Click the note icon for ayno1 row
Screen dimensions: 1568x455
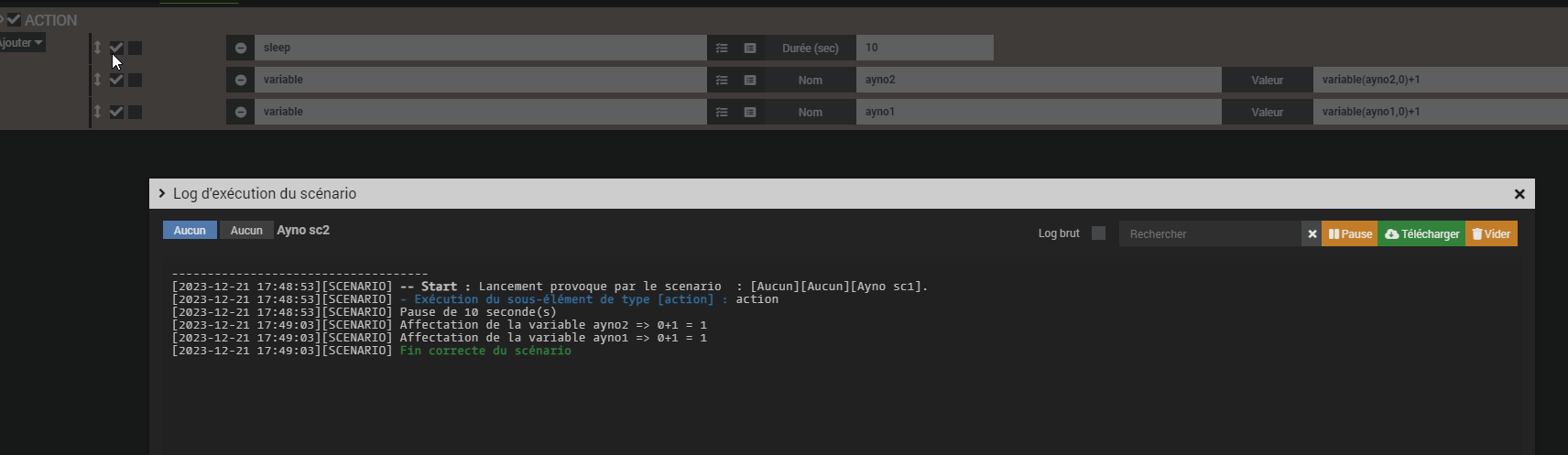750,112
